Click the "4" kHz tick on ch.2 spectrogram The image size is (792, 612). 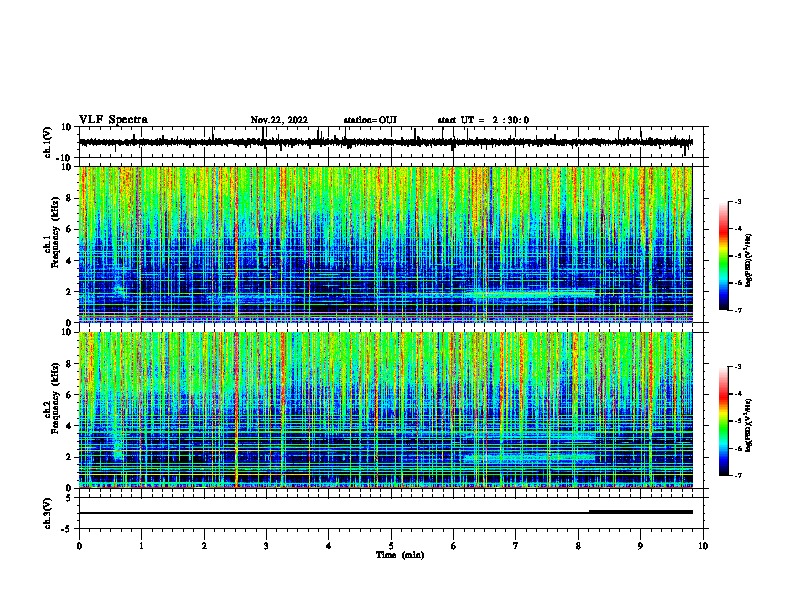69,426
